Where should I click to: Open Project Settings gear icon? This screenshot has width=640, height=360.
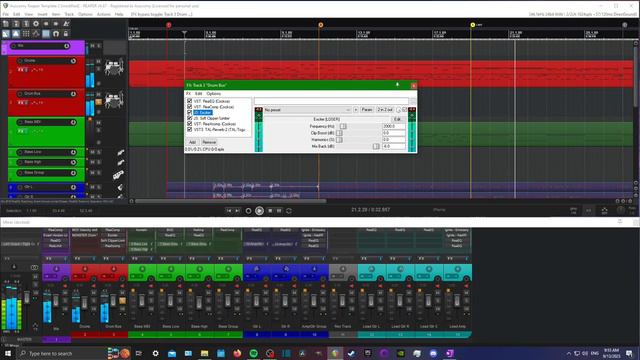tap(36, 24)
